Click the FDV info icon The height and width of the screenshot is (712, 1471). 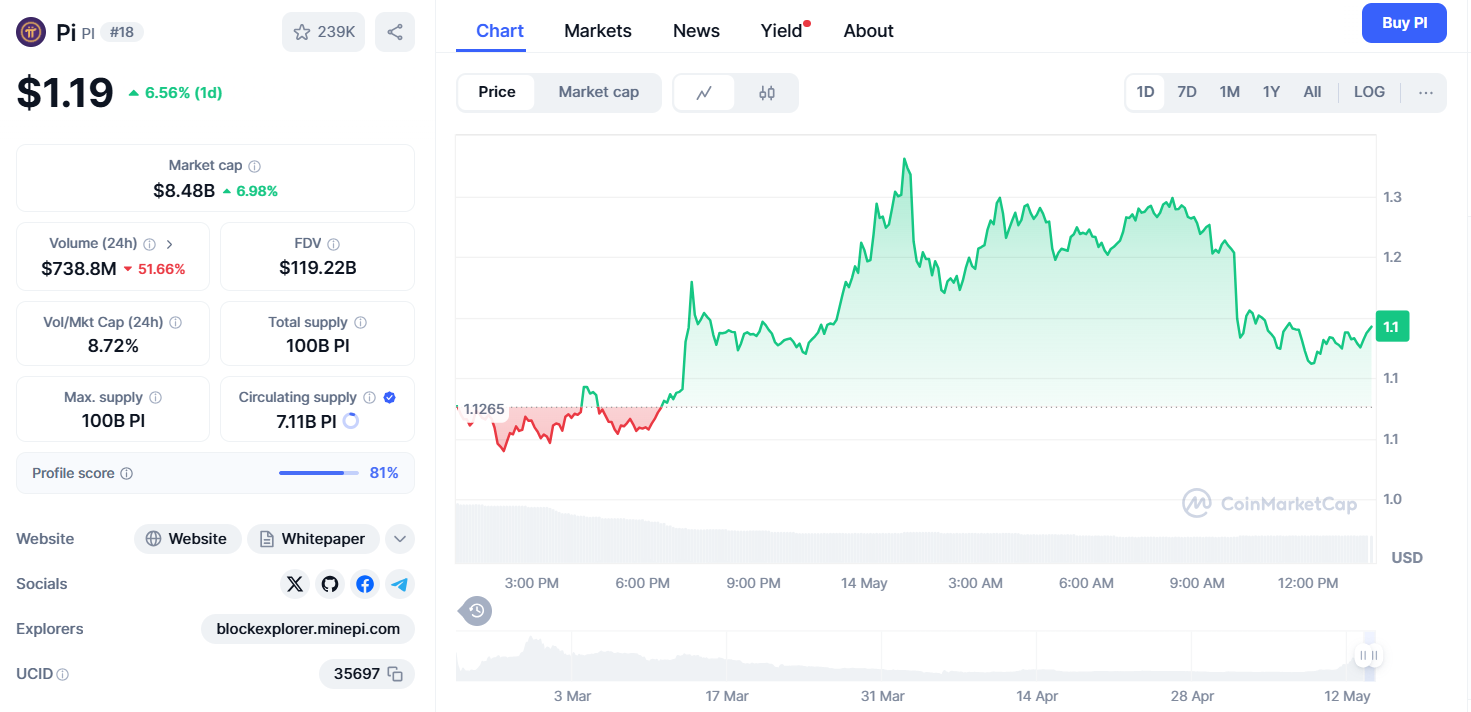coord(334,244)
